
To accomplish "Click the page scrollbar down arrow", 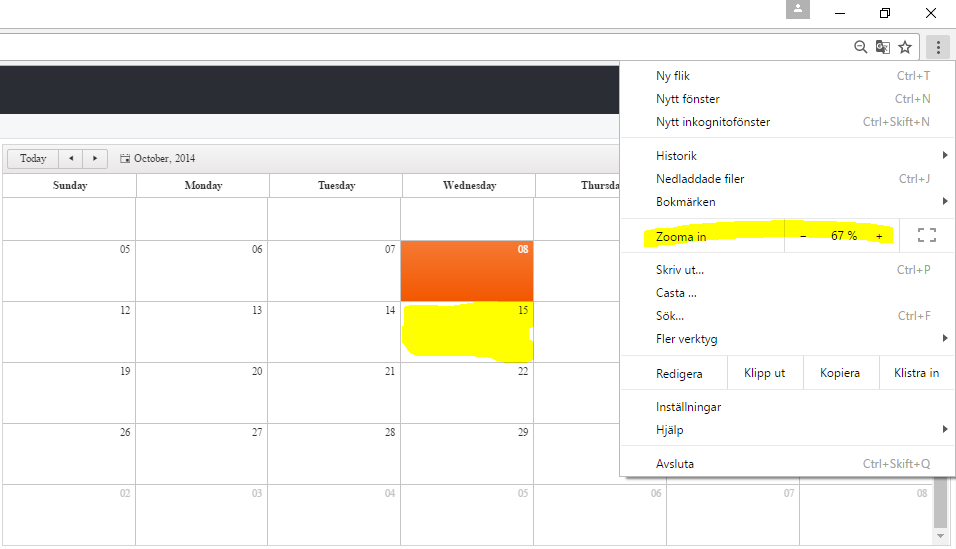I will coord(941,536).
